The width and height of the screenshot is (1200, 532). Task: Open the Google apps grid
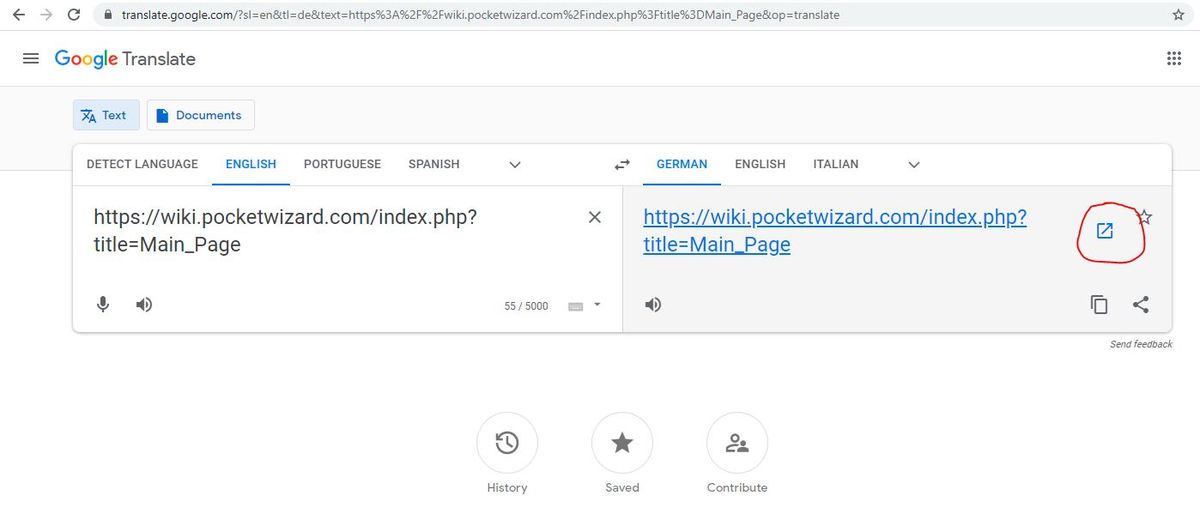click(x=1174, y=59)
